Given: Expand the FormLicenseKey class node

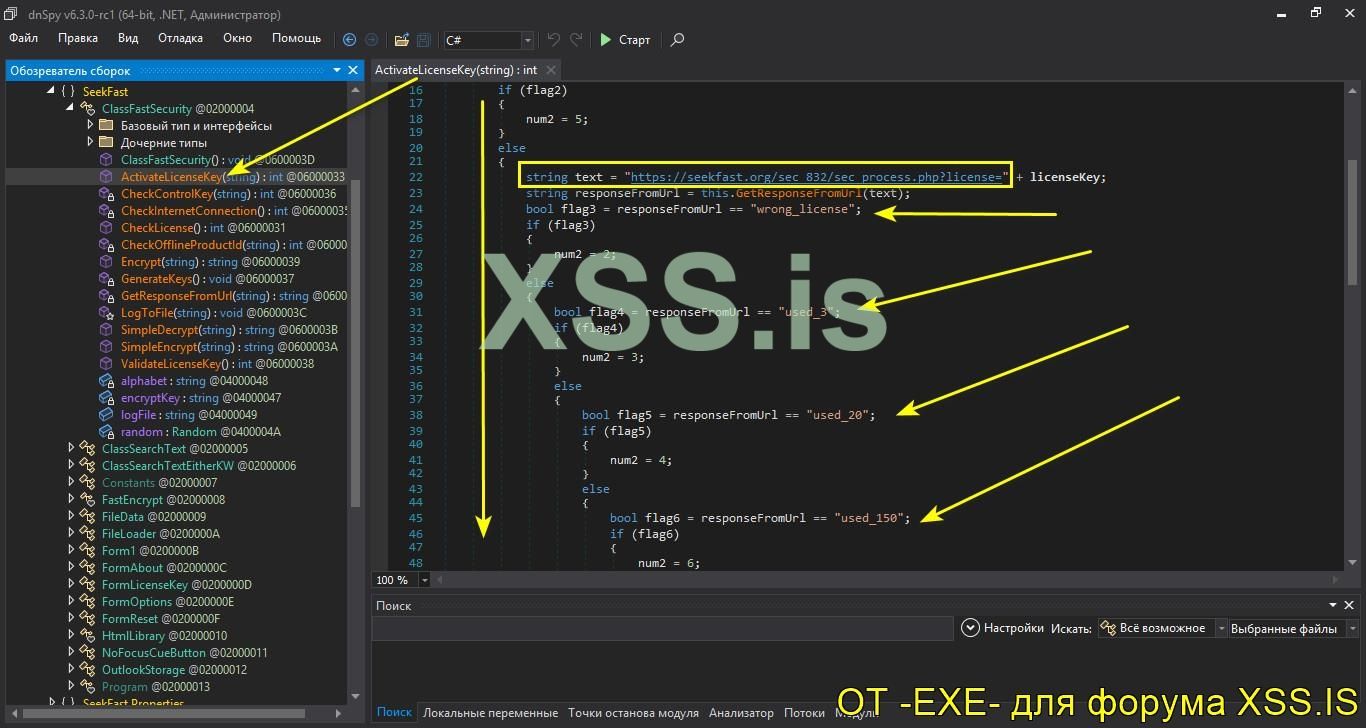Looking at the screenshot, I should pyautogui.click(x=71, y=585).
